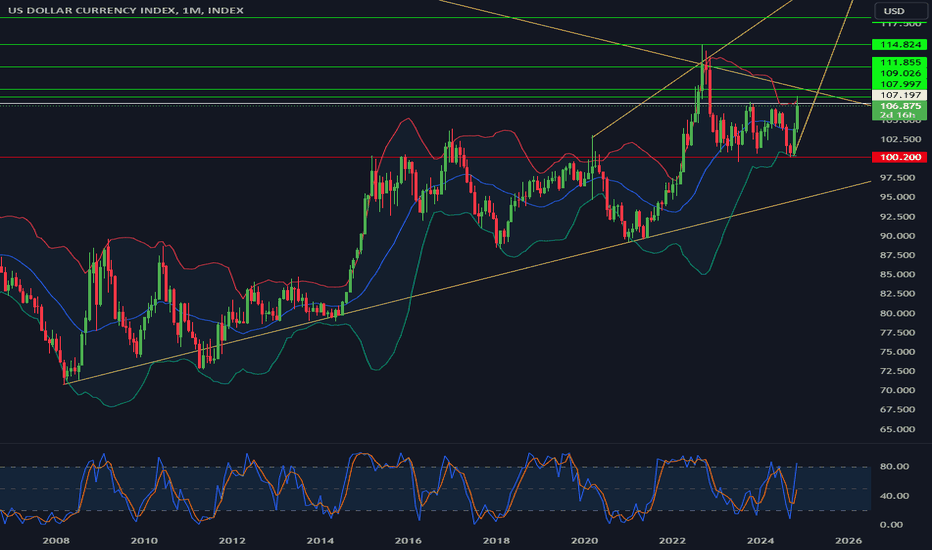Viewport: 932px width, 550px height.
Task: Click 82.500 on the price axis
Action: (900, 294)
